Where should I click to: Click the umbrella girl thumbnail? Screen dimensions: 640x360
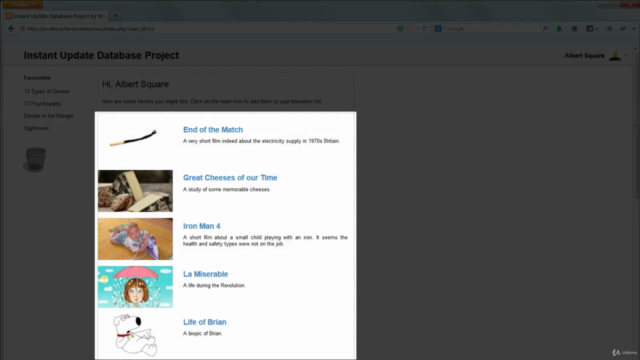pos(135,287)
